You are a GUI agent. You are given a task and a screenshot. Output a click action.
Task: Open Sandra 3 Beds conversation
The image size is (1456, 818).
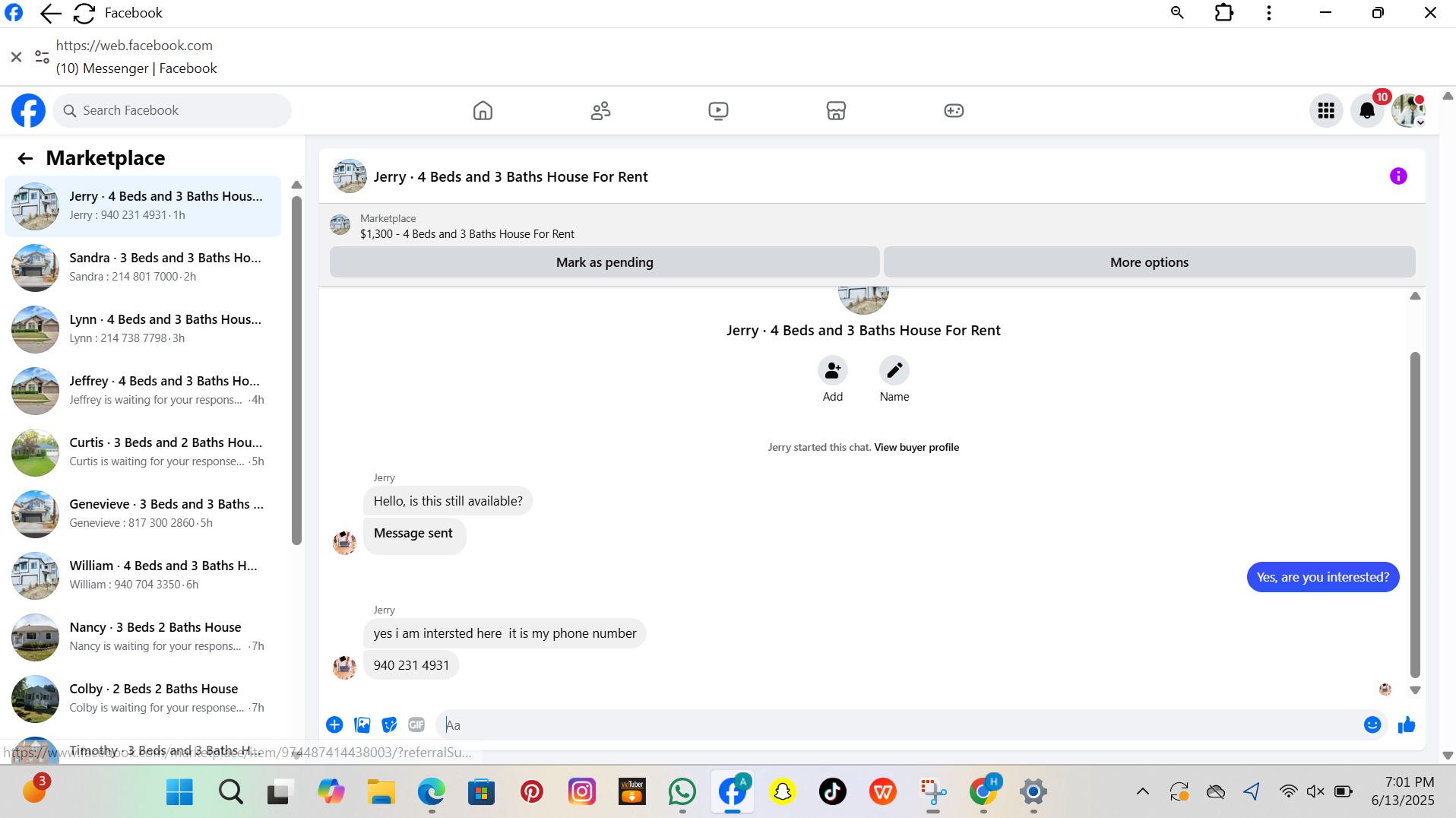143,268
